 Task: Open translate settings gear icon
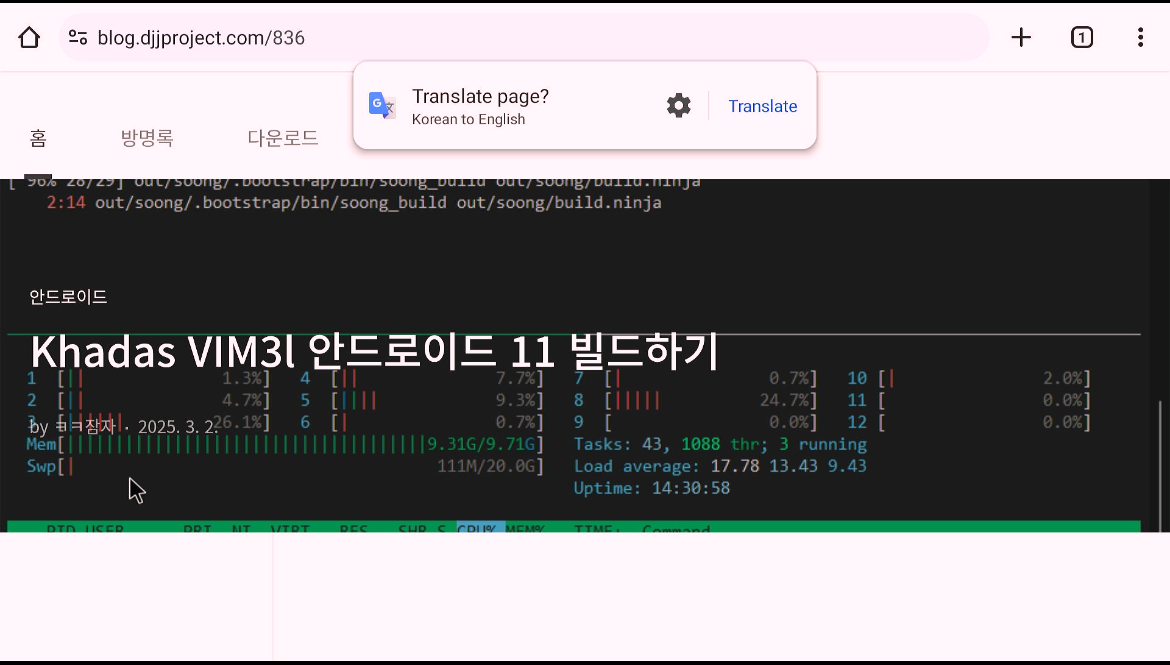tap(678, 106)
